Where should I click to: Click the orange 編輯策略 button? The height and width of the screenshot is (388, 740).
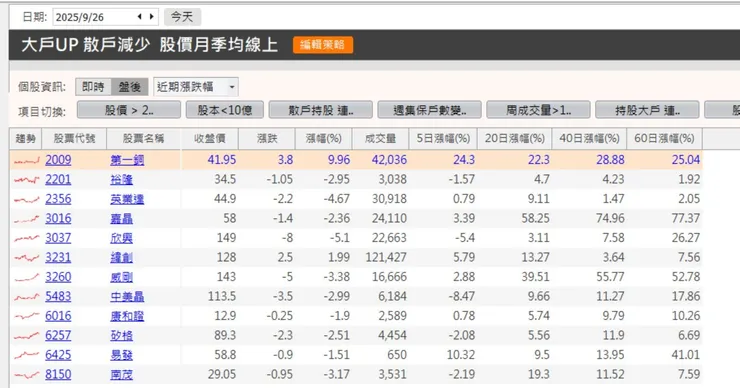[x=323, y=45]
